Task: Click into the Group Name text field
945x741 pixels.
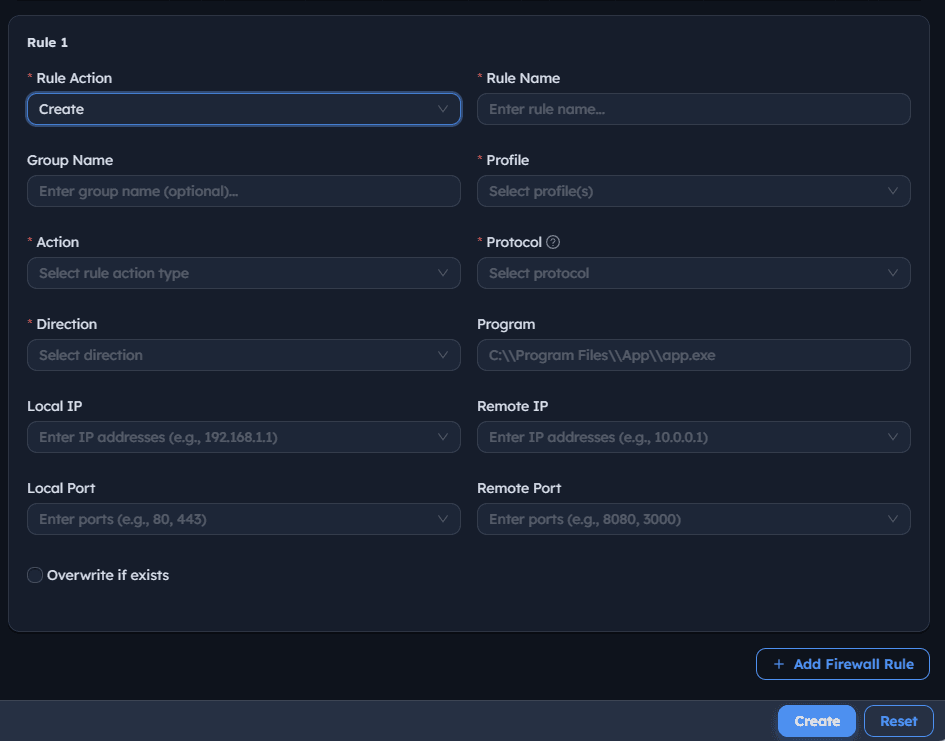Action: (x=243, y=191)
